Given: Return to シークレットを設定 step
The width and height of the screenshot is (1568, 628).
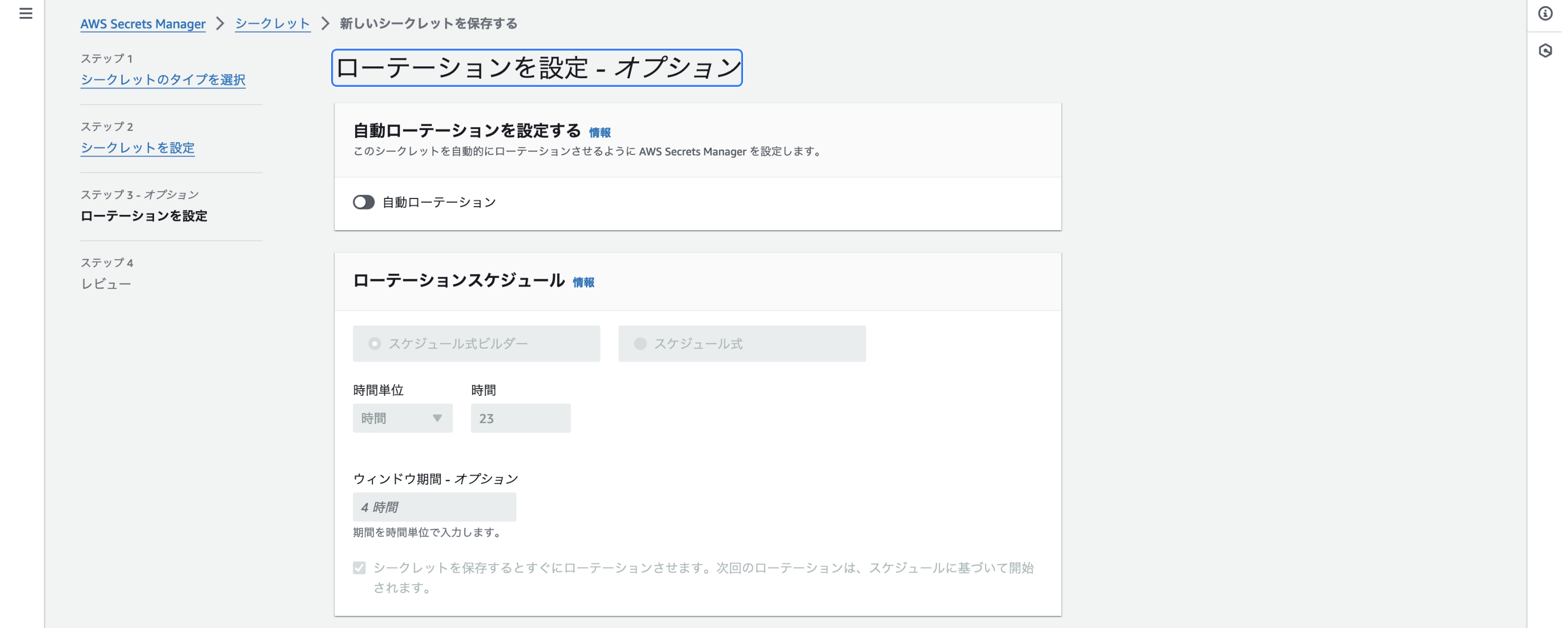Looking at the screenshot, I should click(x=137, y=148).
